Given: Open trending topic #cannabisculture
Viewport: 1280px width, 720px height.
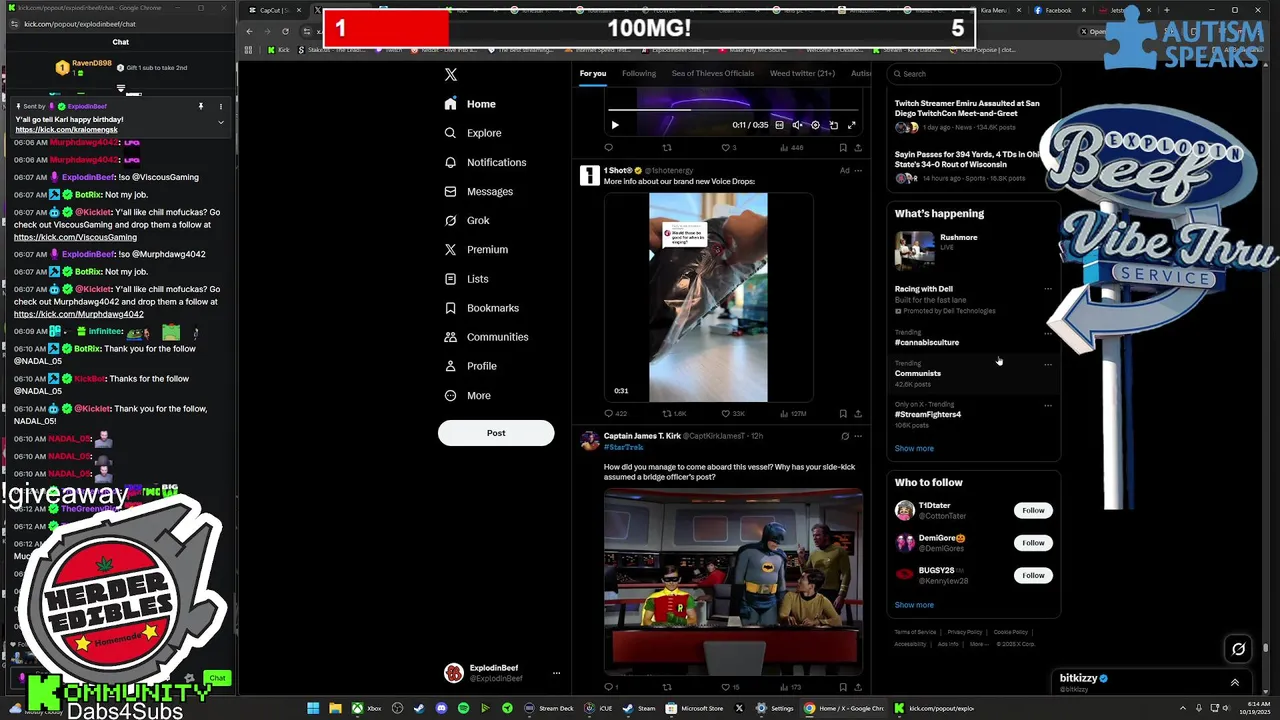Looking at the screenshot, I should 927,342.
